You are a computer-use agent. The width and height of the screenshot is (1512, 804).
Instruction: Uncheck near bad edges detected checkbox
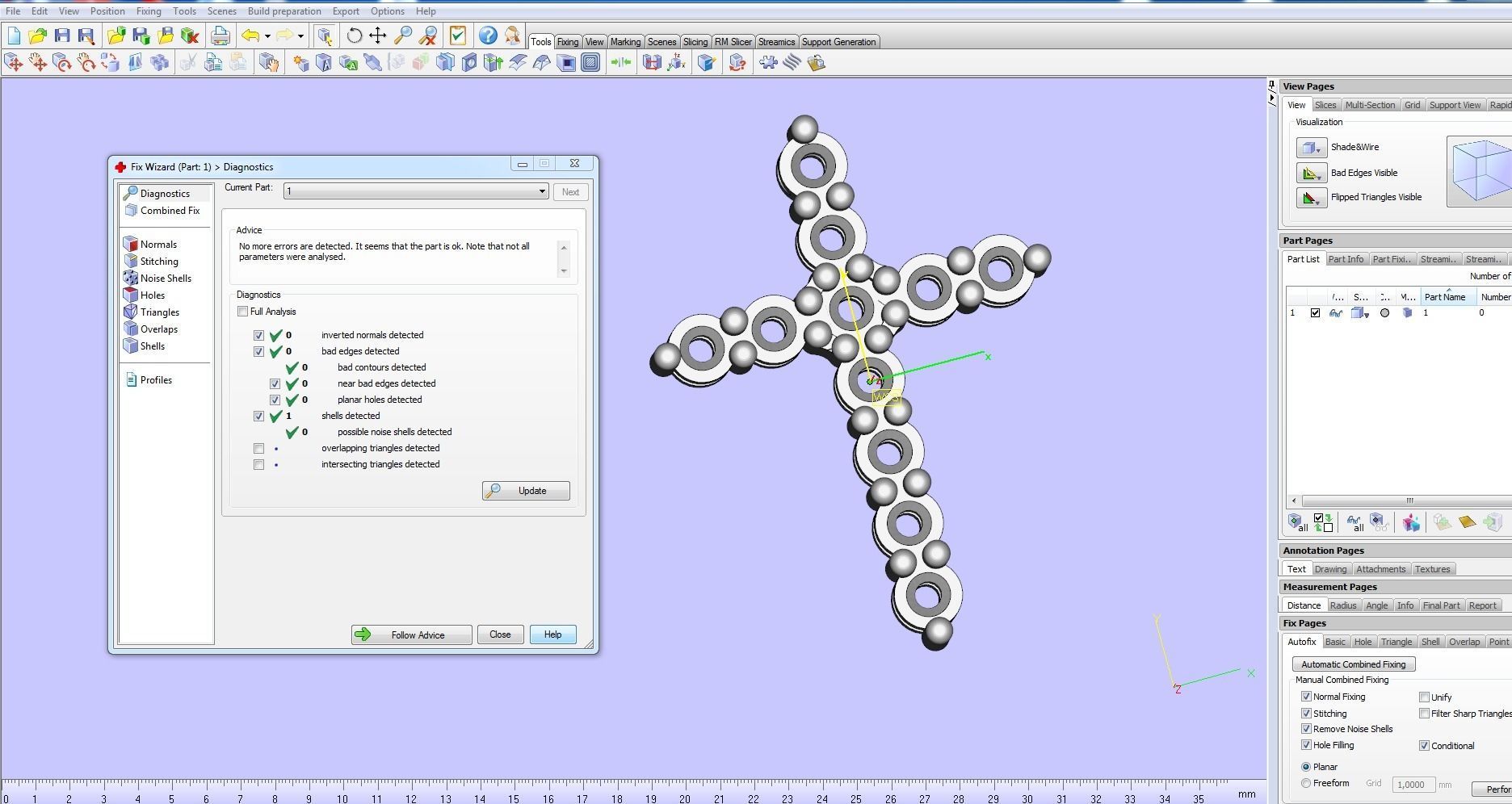[275, 383]
